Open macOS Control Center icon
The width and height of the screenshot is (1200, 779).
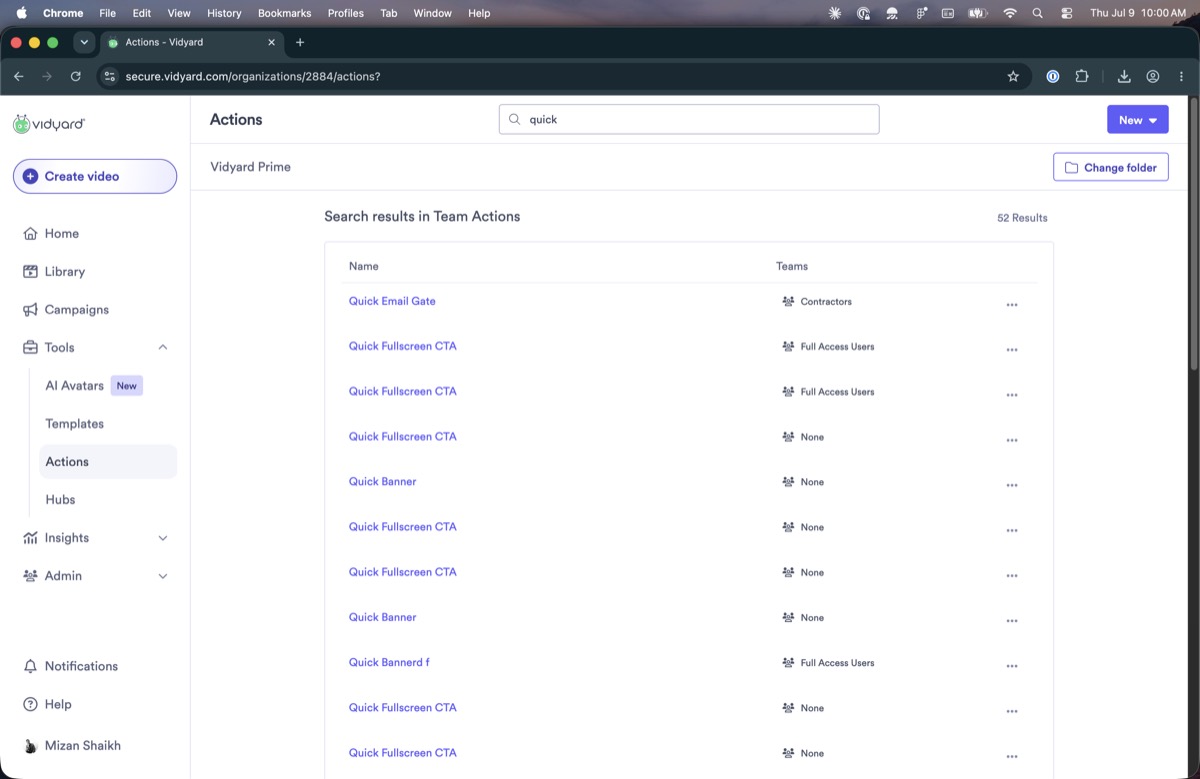pos(1066,13)
